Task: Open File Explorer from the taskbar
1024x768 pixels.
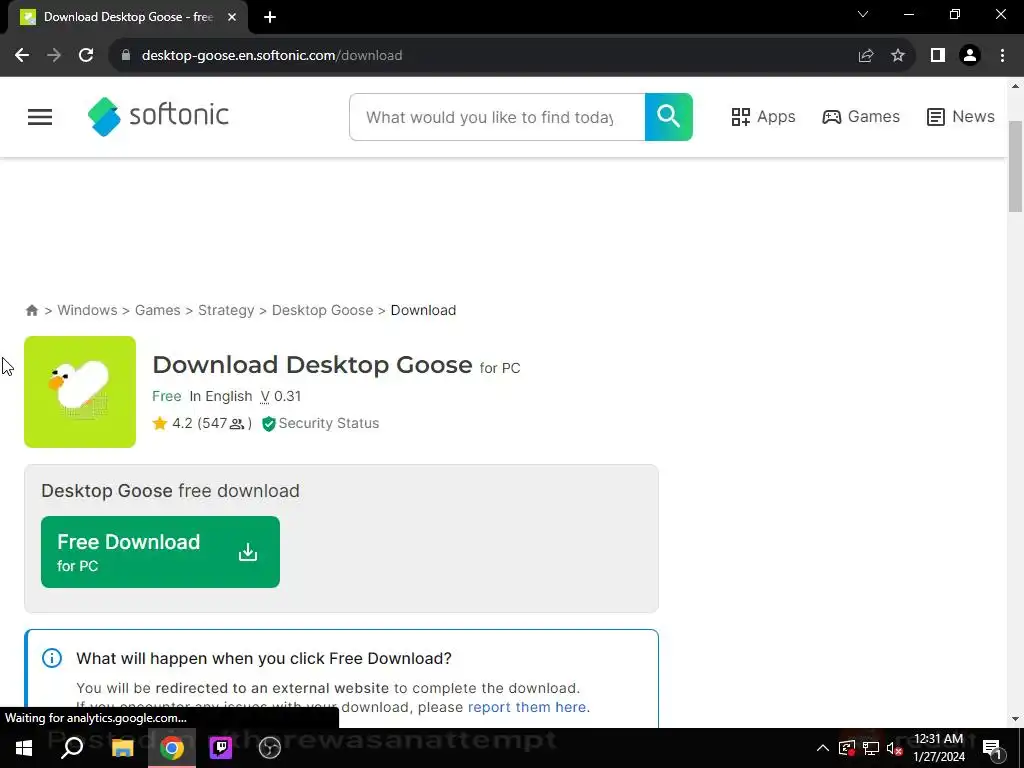Action: [122, 748]
